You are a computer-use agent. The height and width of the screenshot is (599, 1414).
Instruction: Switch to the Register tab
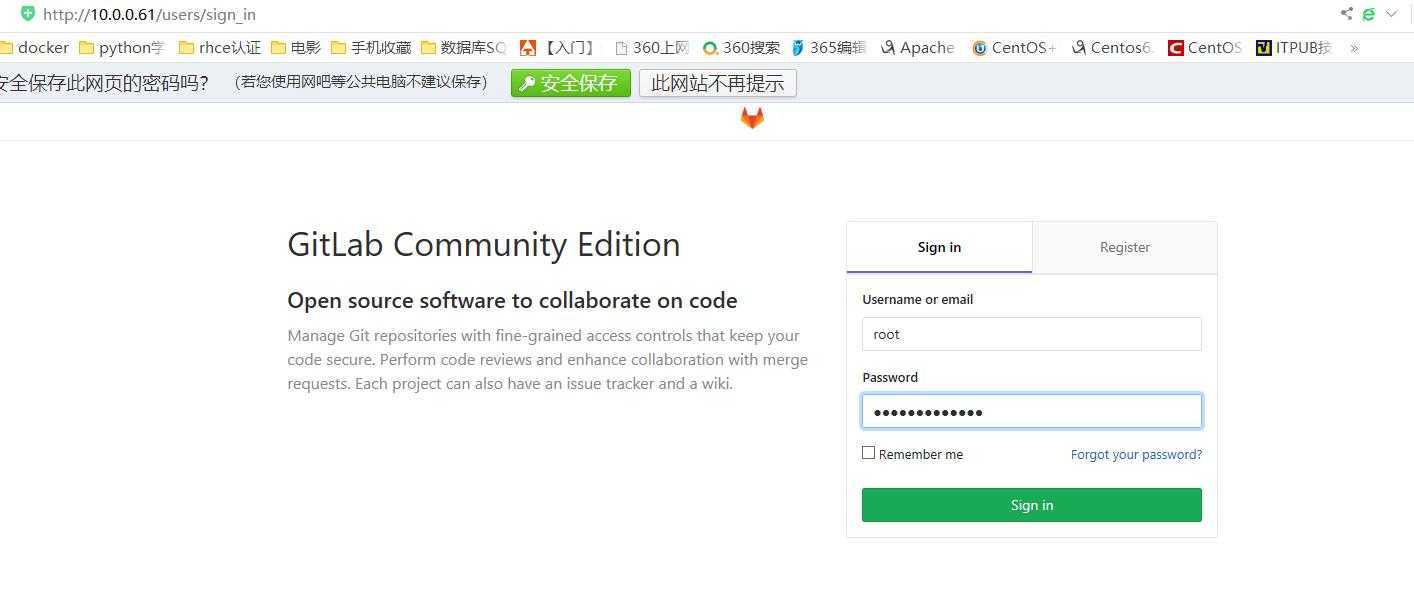[x=1125, y=247]
